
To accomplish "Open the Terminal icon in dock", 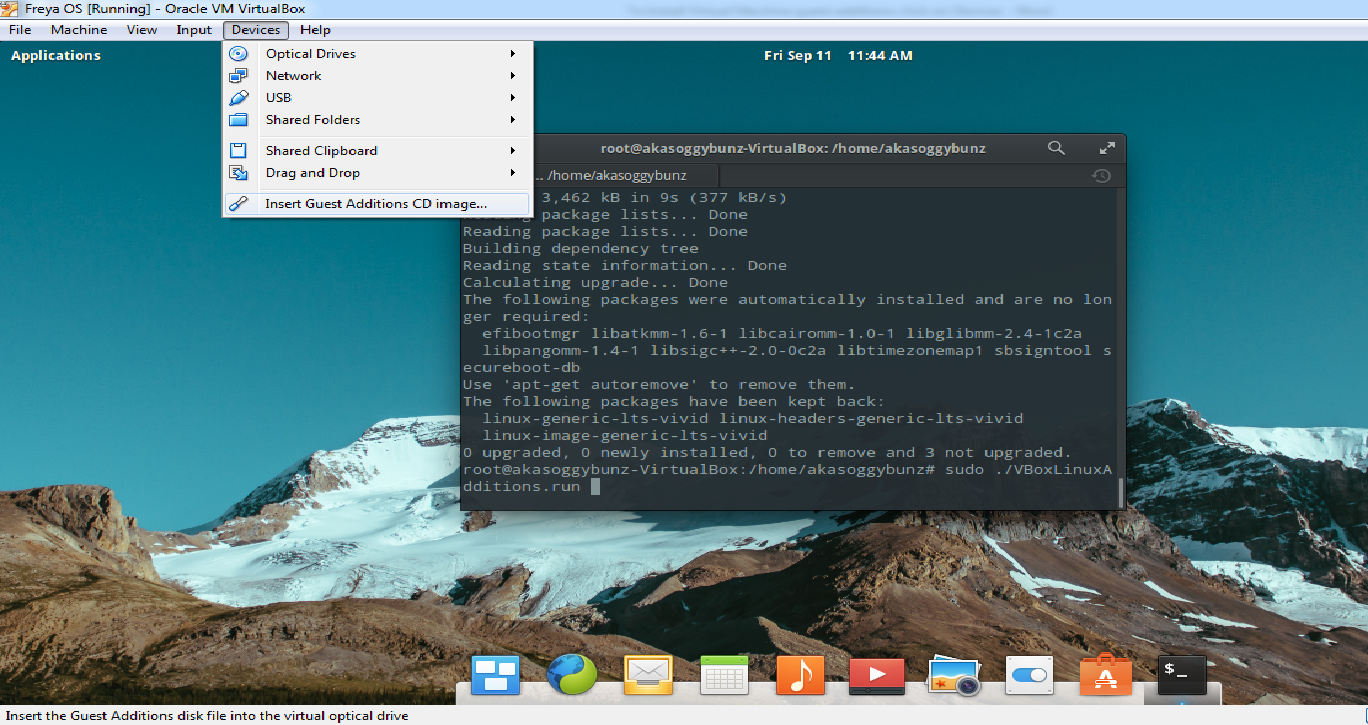I will click(x=1182, y=676).
